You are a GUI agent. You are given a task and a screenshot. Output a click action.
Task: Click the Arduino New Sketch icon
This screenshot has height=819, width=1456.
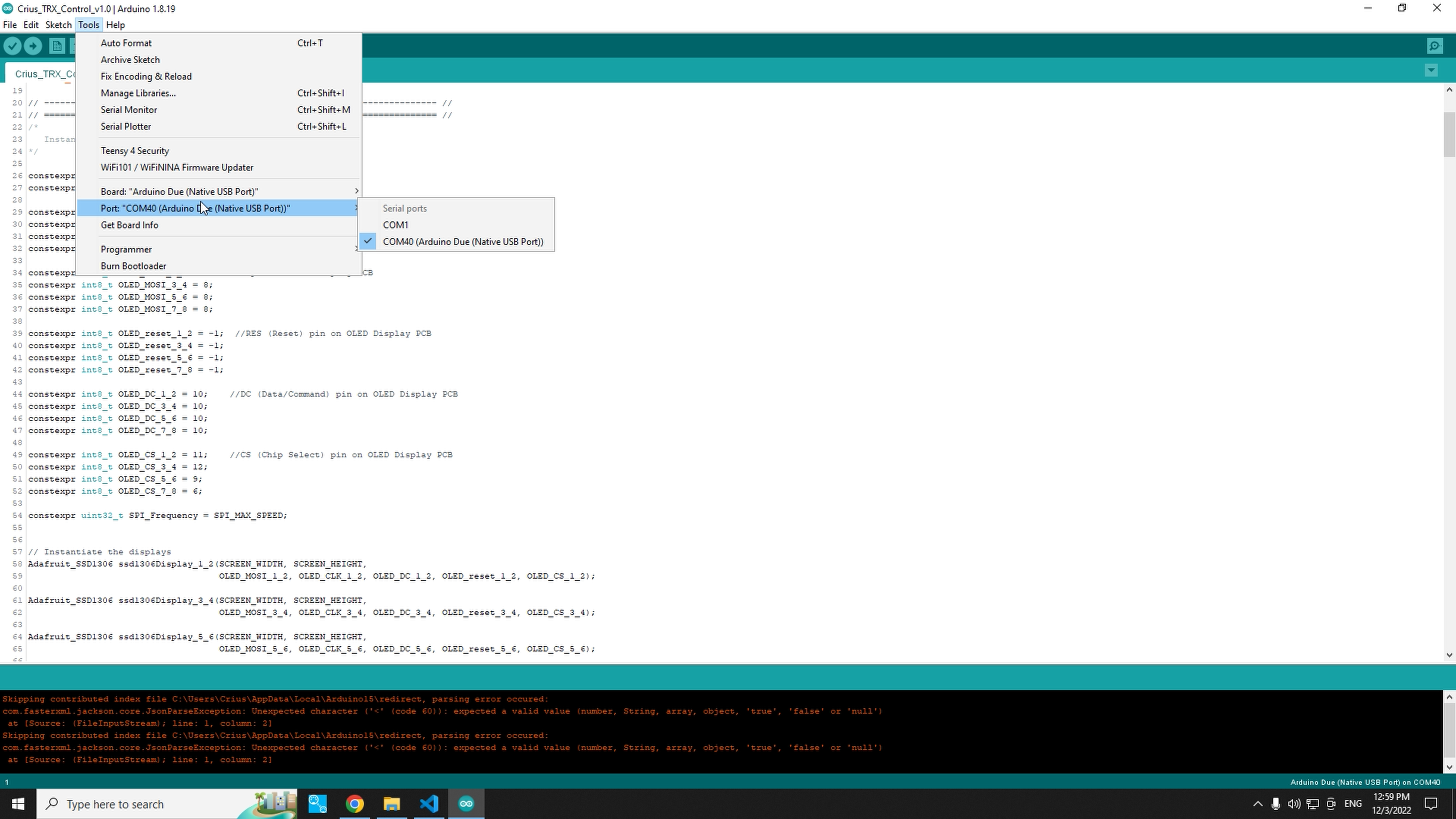57,46
